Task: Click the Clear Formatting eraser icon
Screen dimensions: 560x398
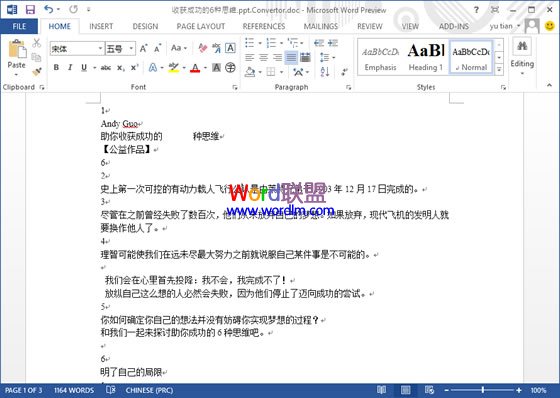Action: tap(202, 48)
